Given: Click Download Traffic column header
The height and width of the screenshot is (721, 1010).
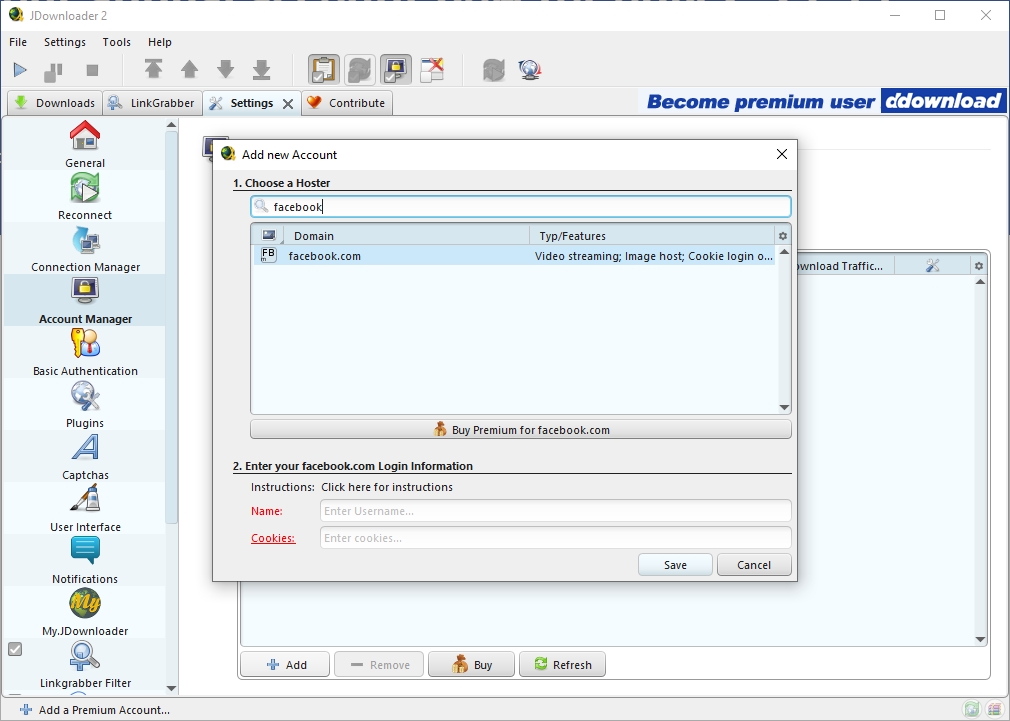Looking at the screenshot, I should point(845,266).
